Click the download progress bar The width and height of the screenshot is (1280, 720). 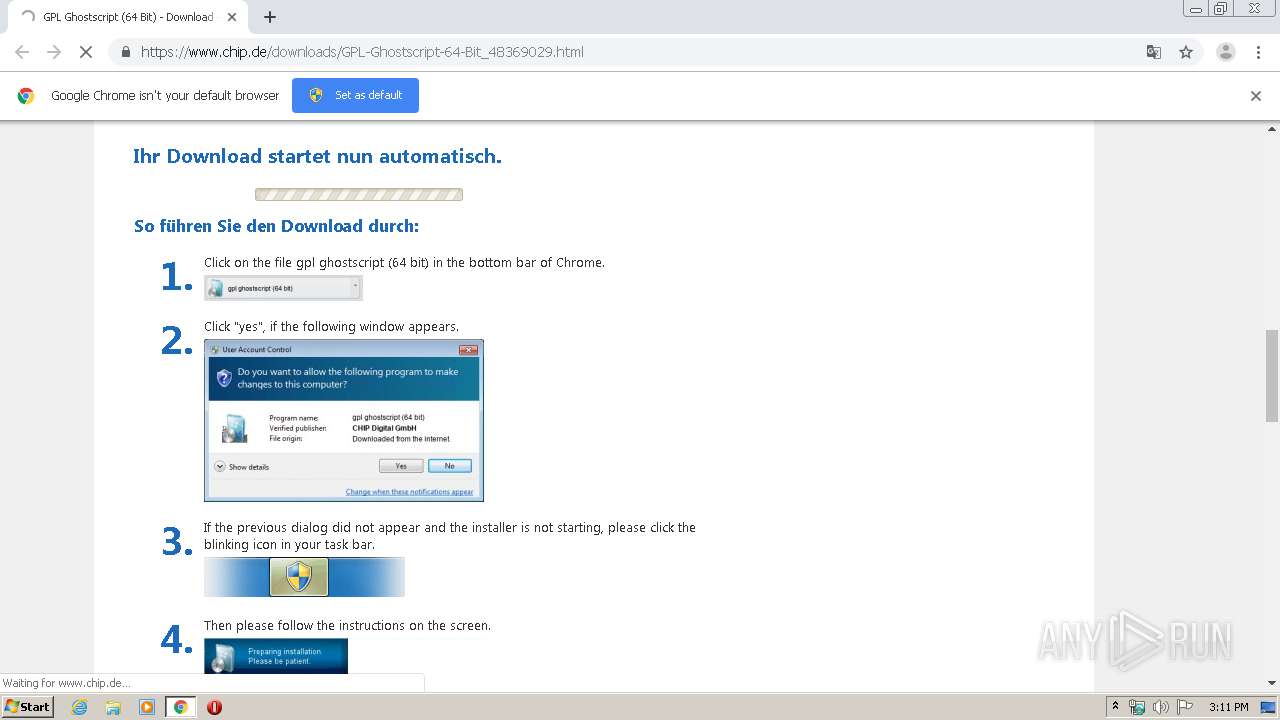(359, 195)
